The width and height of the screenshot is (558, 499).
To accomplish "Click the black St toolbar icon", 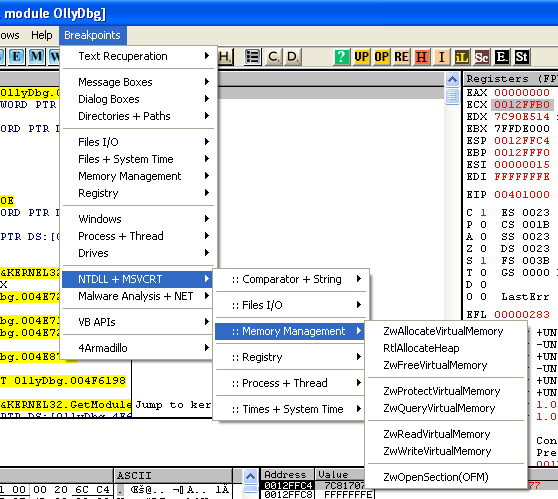I will click(522, 57).
